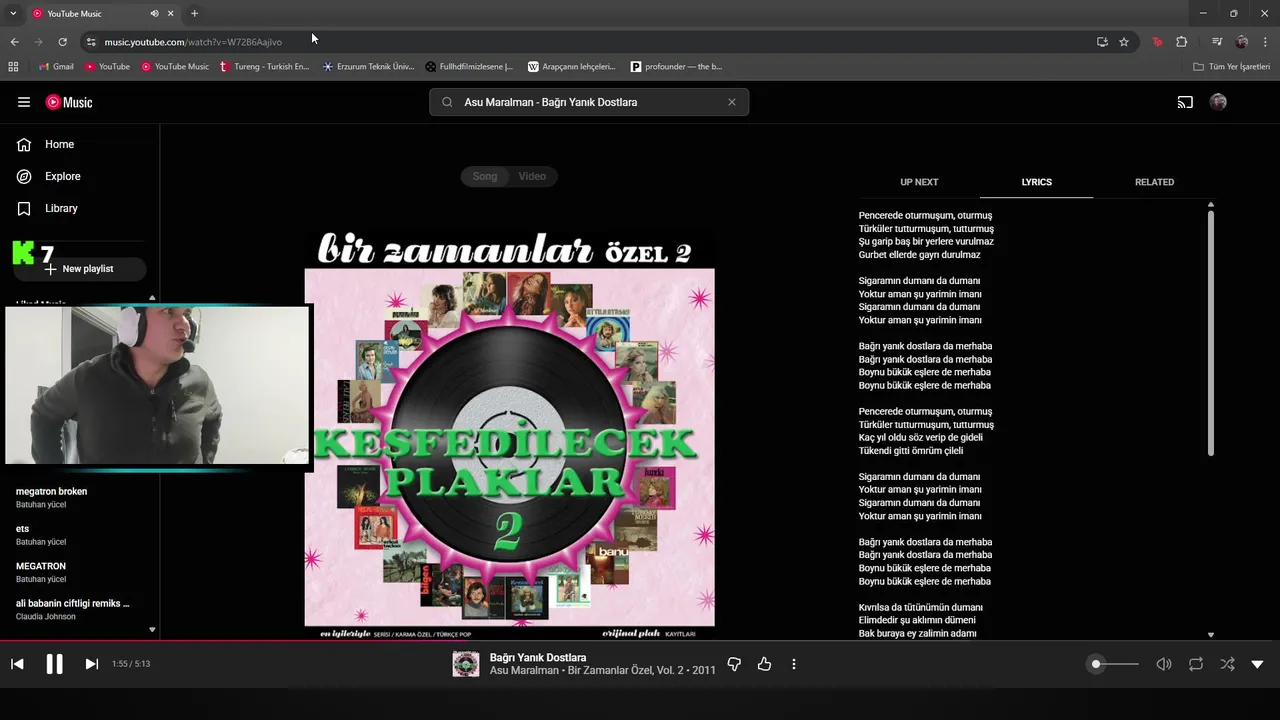This screenshot has width=1280, height=720.
Task: Adjust the volume slider
Action: tap(1114, 664)
